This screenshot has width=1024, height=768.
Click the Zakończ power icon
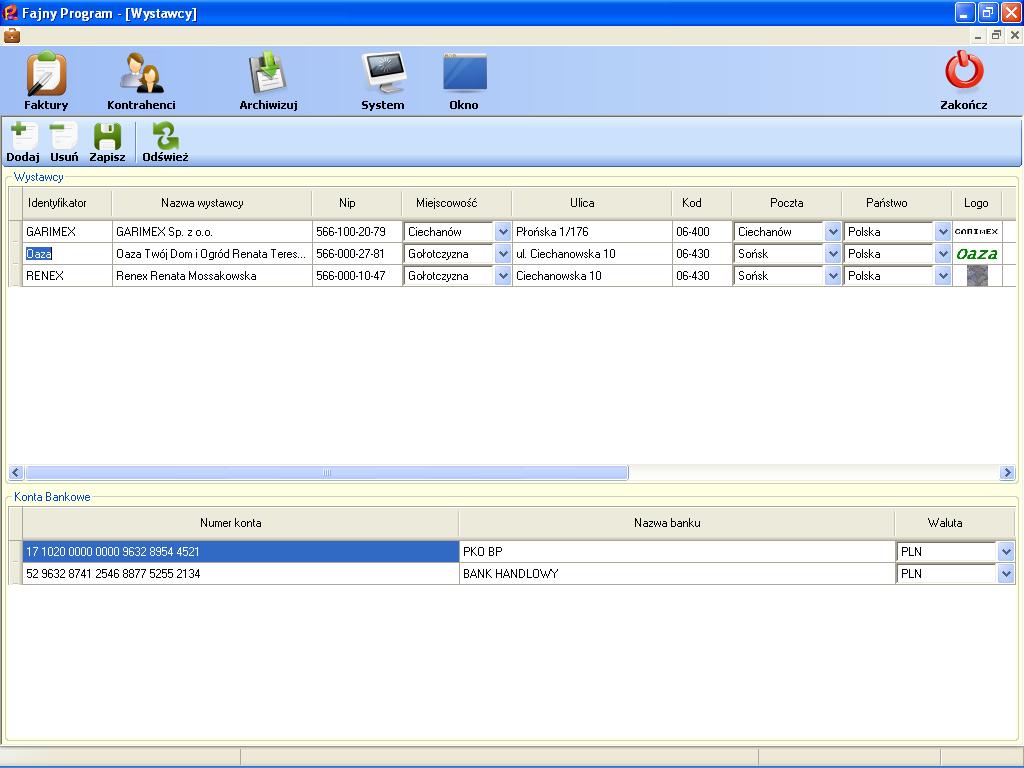tap(964, 80)
